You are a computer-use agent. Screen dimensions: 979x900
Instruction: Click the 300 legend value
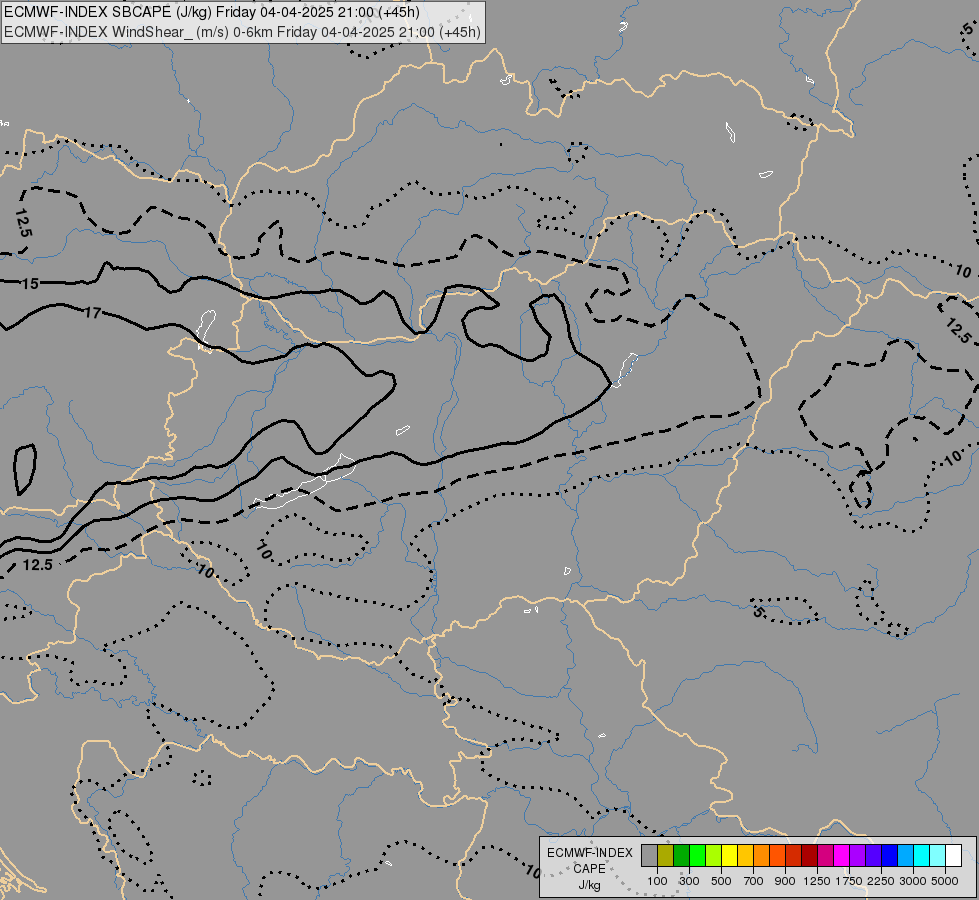click(689, 881)
